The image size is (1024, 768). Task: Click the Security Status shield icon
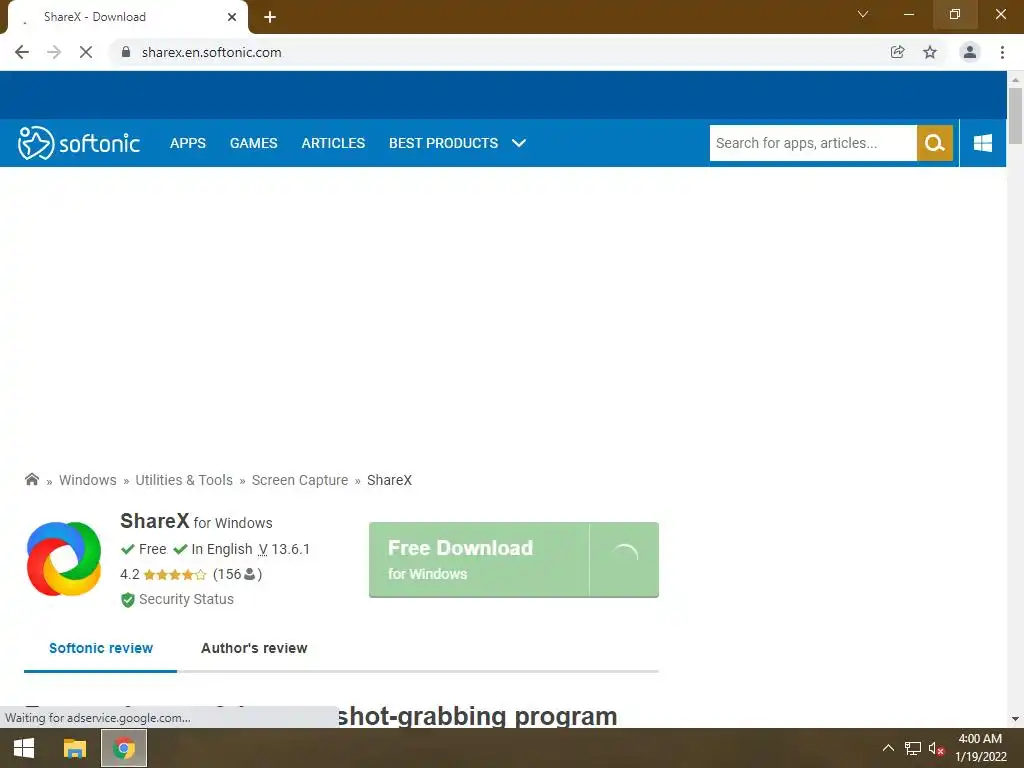pos(127,600)
